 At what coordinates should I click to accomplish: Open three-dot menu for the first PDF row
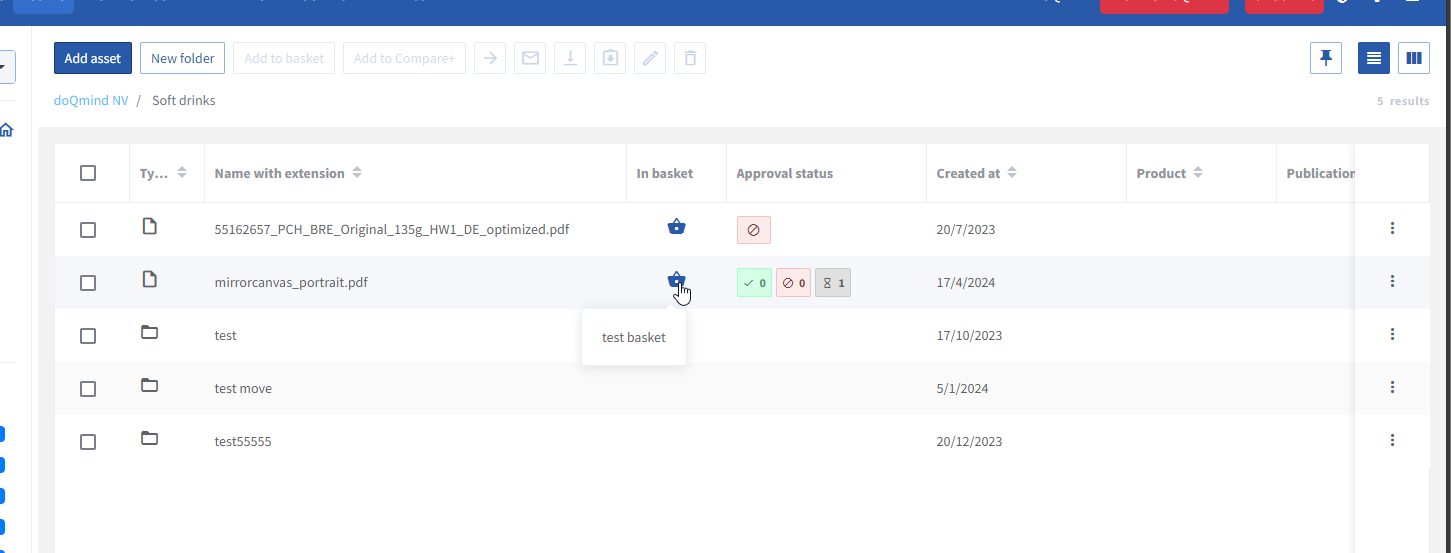tap(1392, 228)
